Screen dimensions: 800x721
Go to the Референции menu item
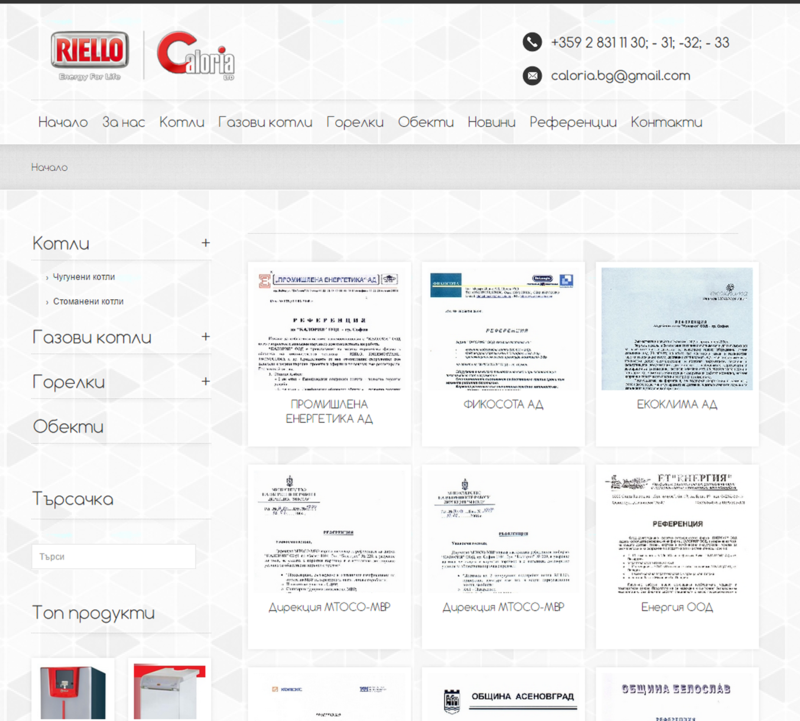573,122
